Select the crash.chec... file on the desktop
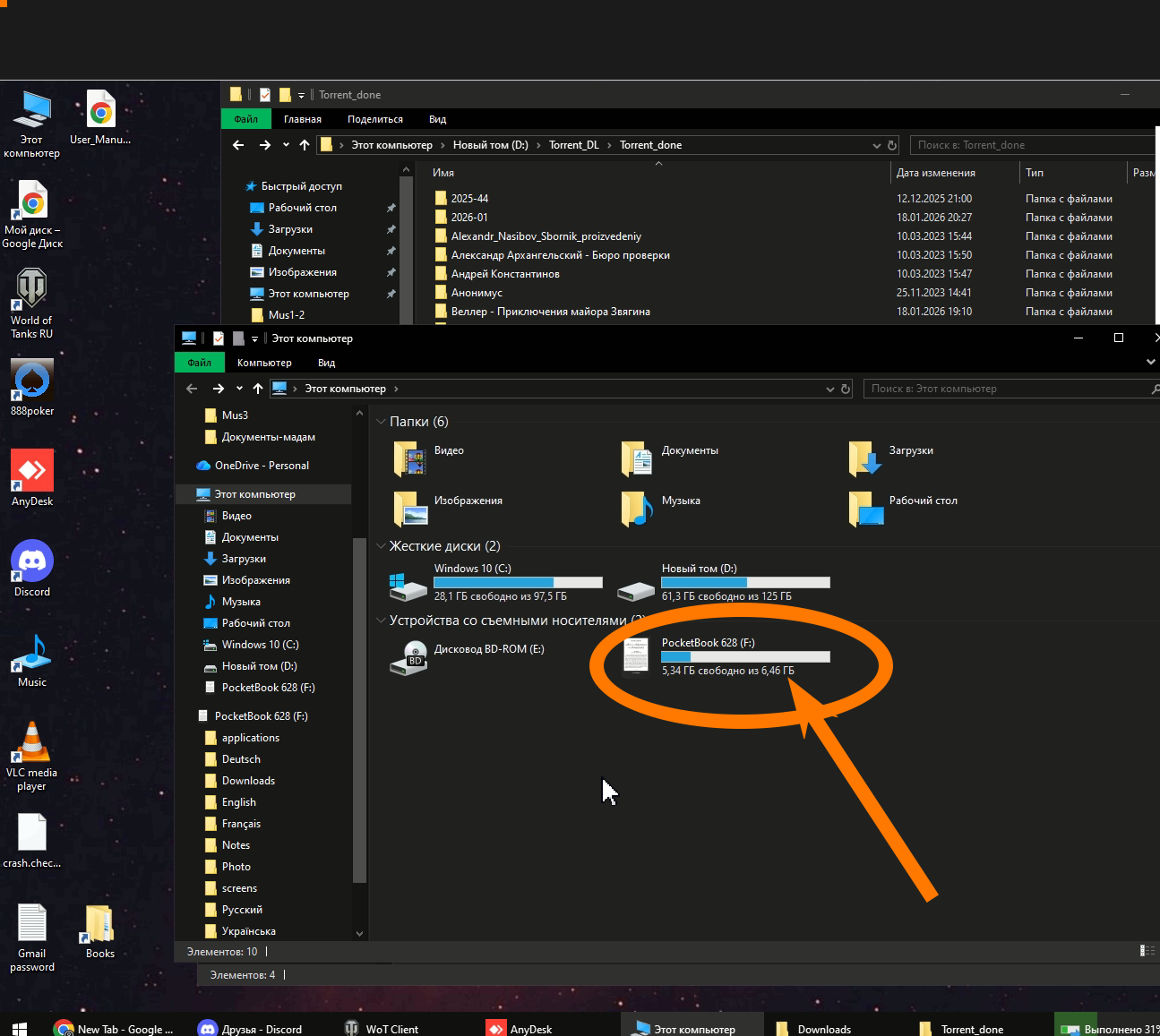The image size is (1160, 1036). (x=32, y=840)
